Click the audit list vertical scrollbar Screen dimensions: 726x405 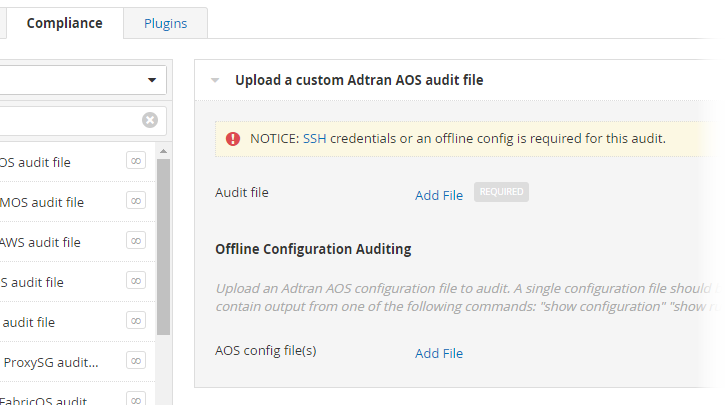coord(164,250)
